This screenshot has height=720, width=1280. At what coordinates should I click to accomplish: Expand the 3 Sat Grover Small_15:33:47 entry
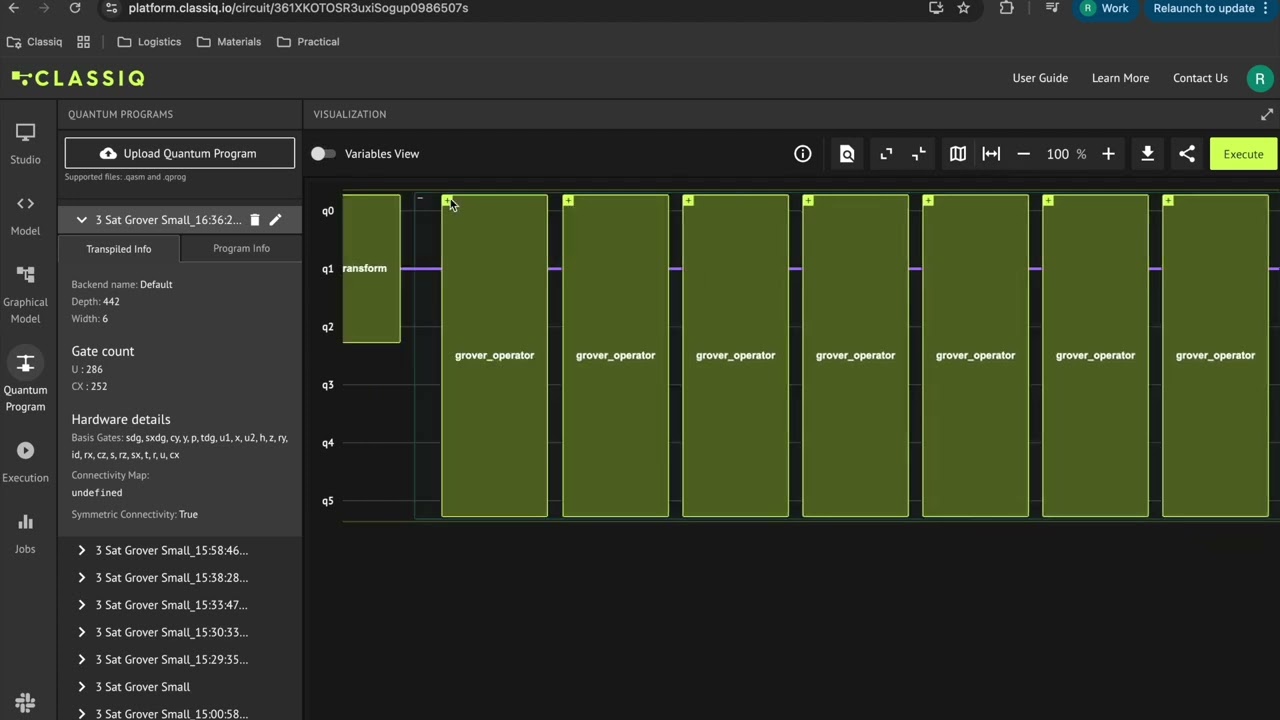82,605
